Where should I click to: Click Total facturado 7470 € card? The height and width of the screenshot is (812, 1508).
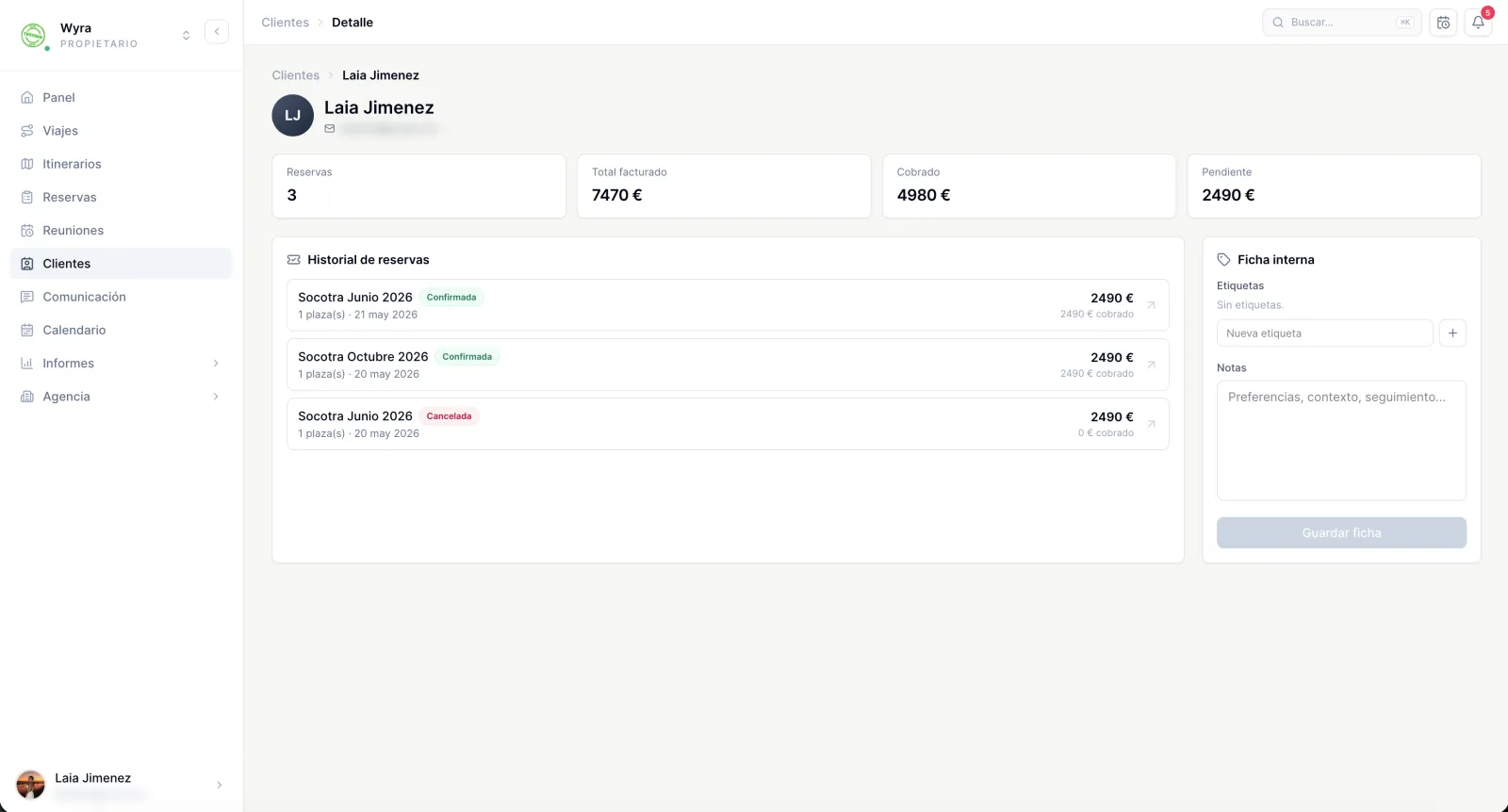pyautogui.click(x=724, y=187)
